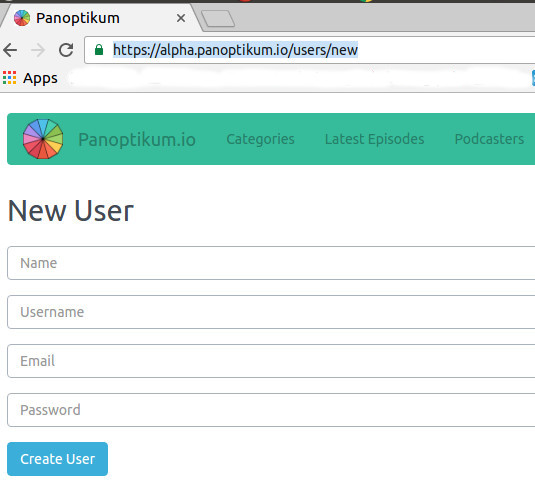
Task: Focus the Name input field
Action: 271,263
